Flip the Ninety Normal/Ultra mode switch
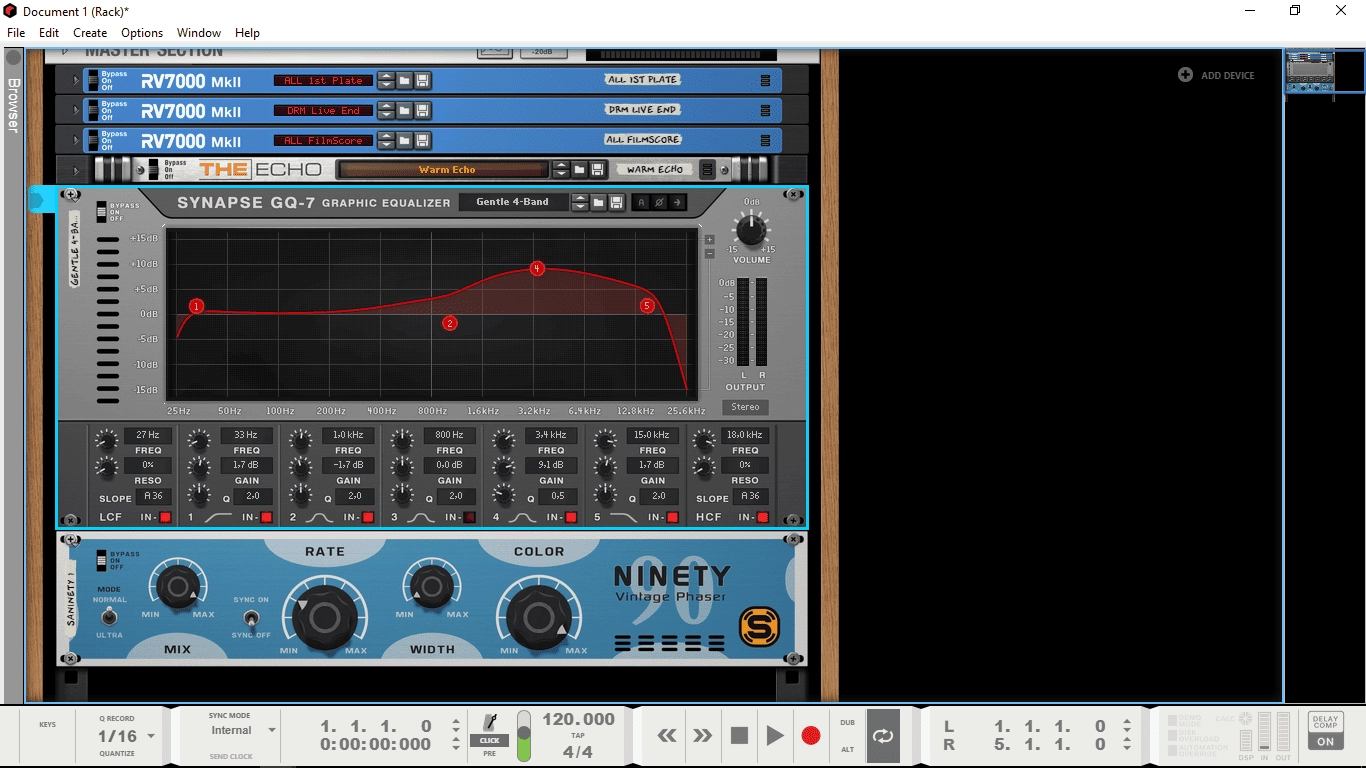 [109, 617]
